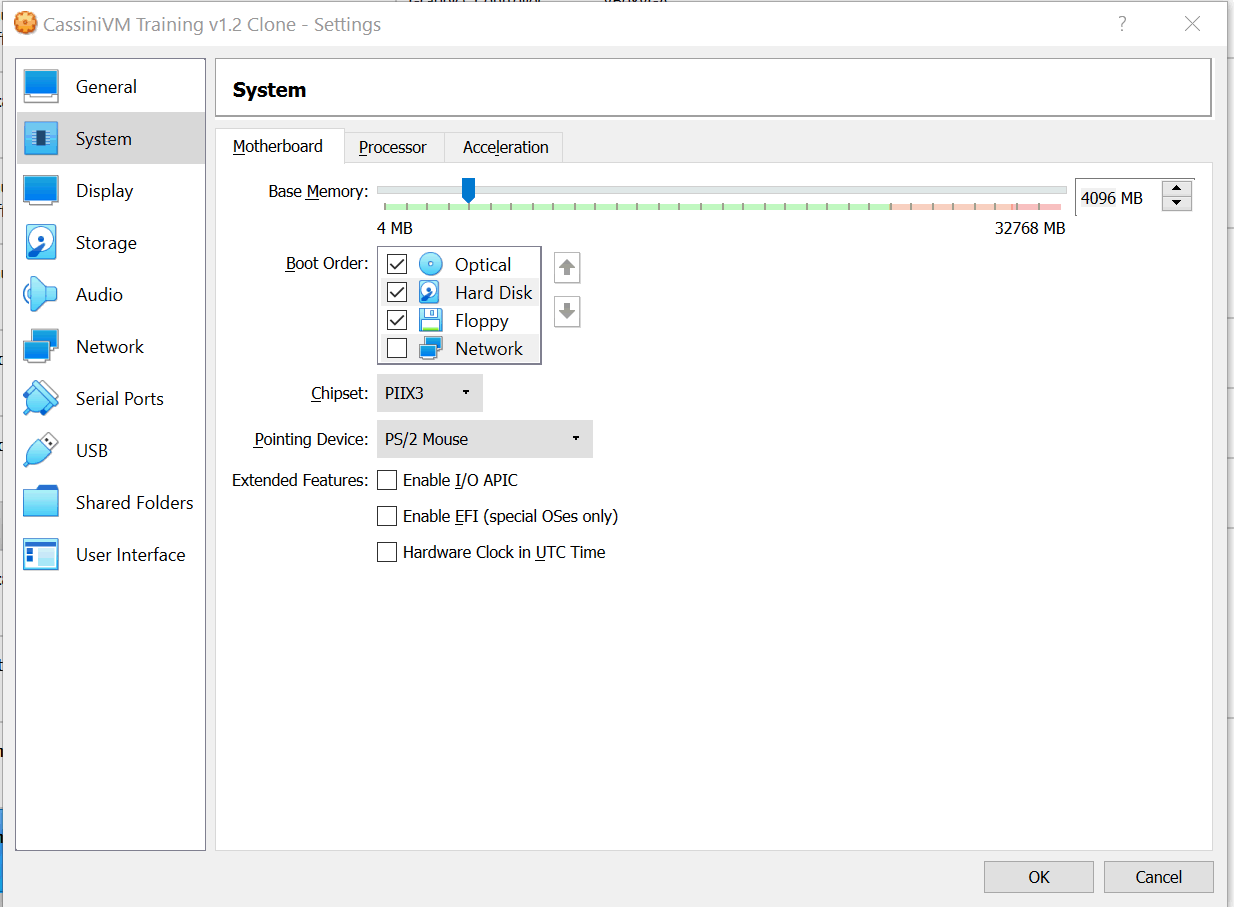
Task: Click the User Interface label in sidebar
Action: 131,555
